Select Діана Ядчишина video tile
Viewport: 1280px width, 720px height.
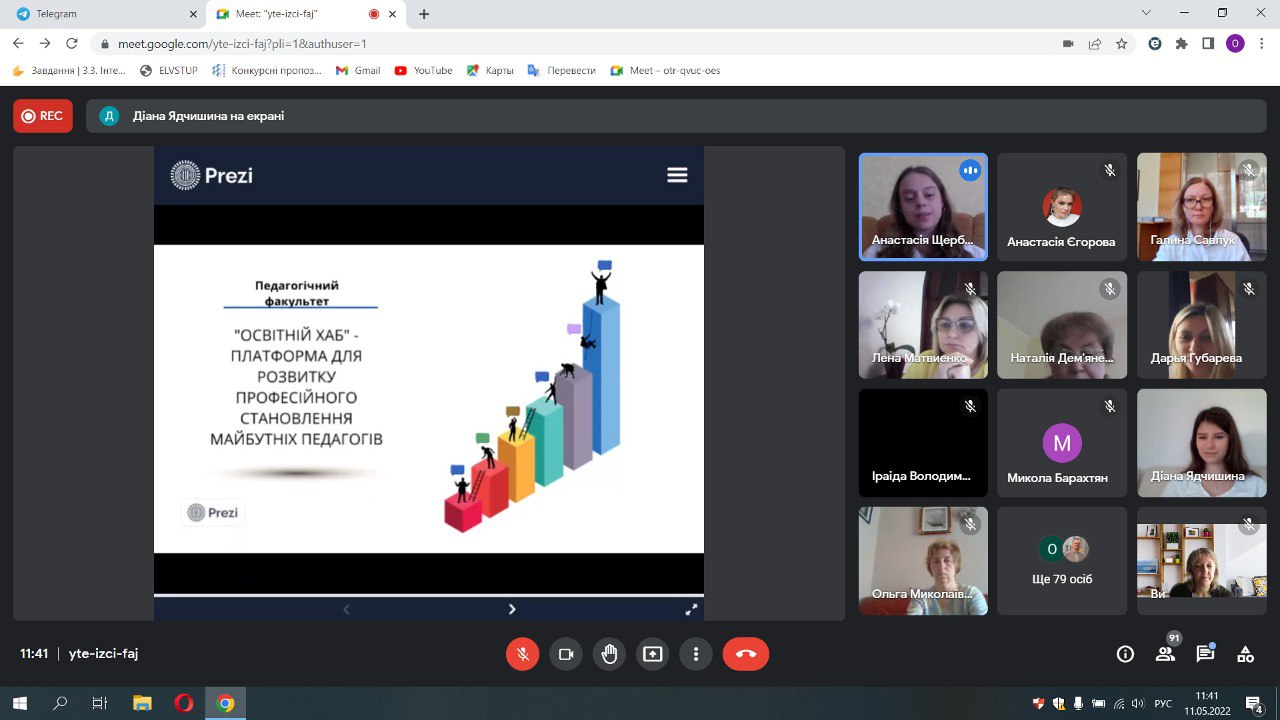(x=1201, y=443)
